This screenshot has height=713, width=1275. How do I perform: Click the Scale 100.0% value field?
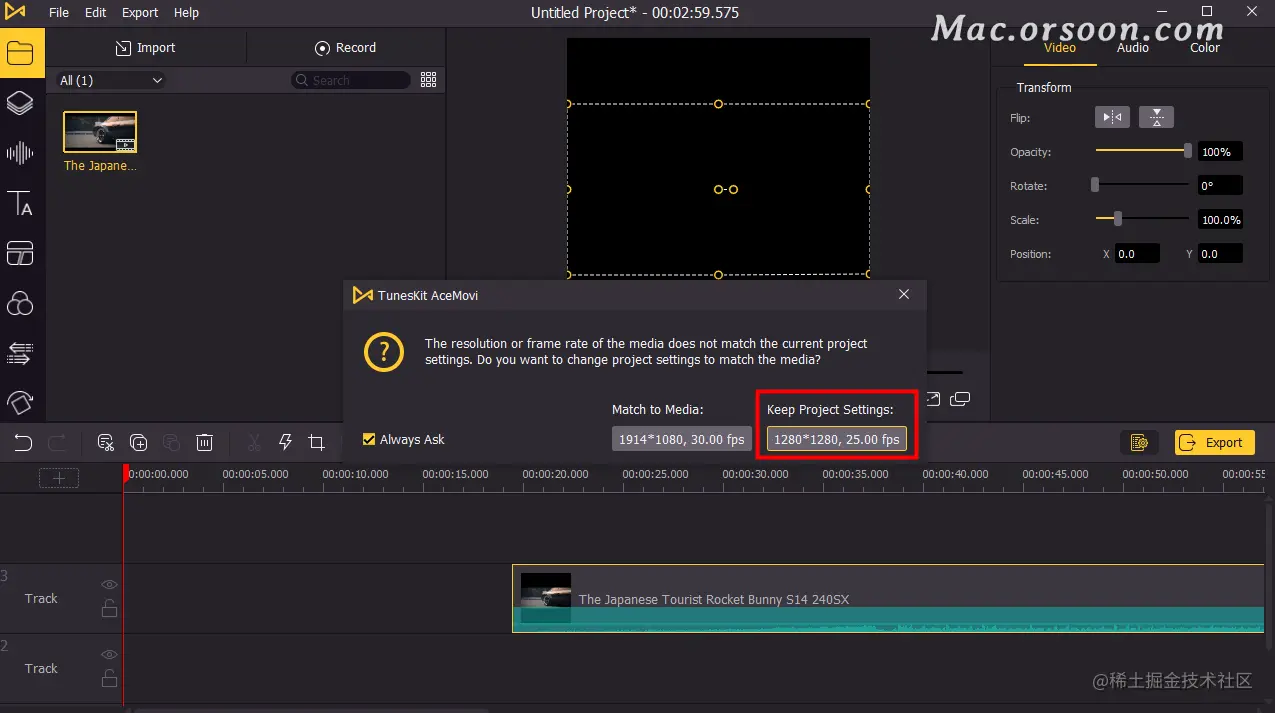pos(1220,220)
